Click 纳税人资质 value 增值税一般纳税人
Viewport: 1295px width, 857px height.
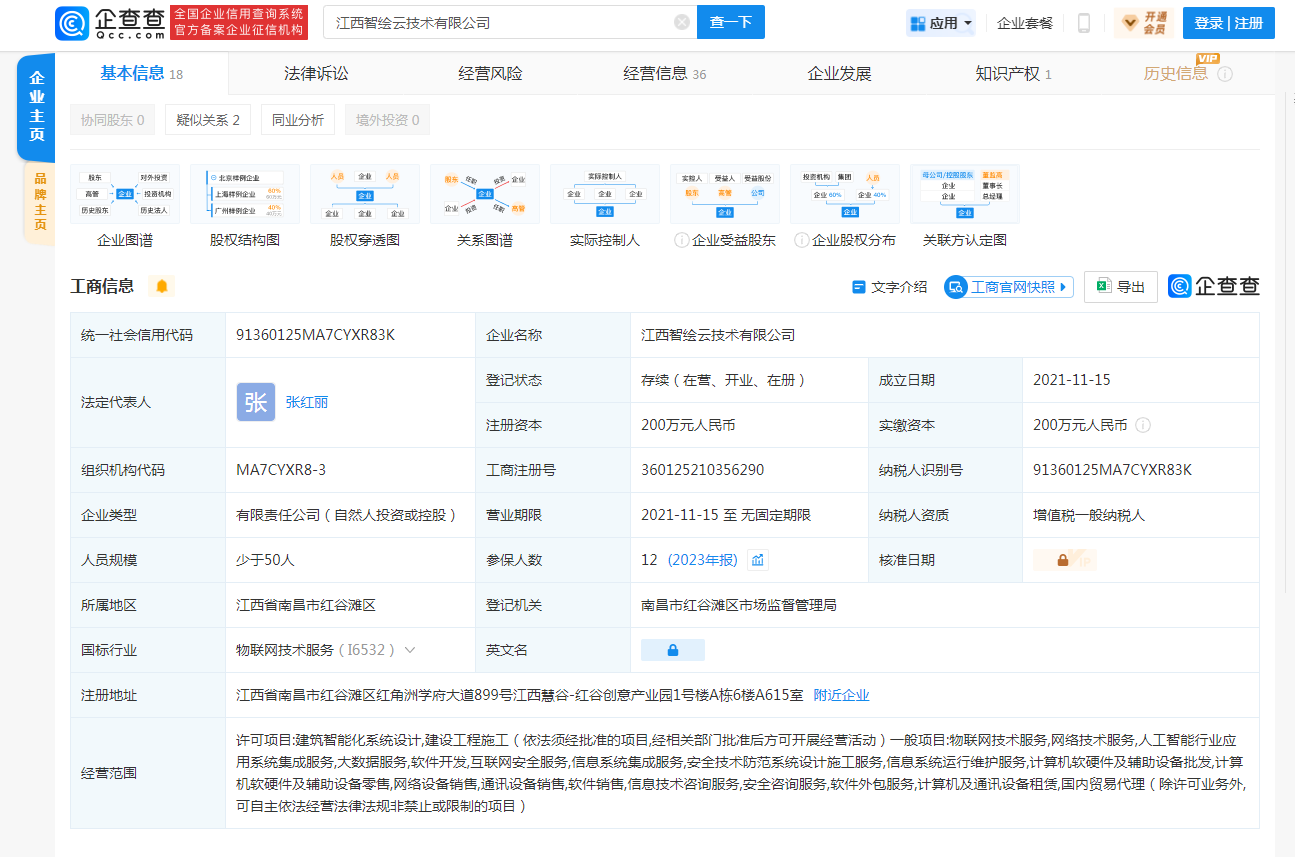[1089, 515]
